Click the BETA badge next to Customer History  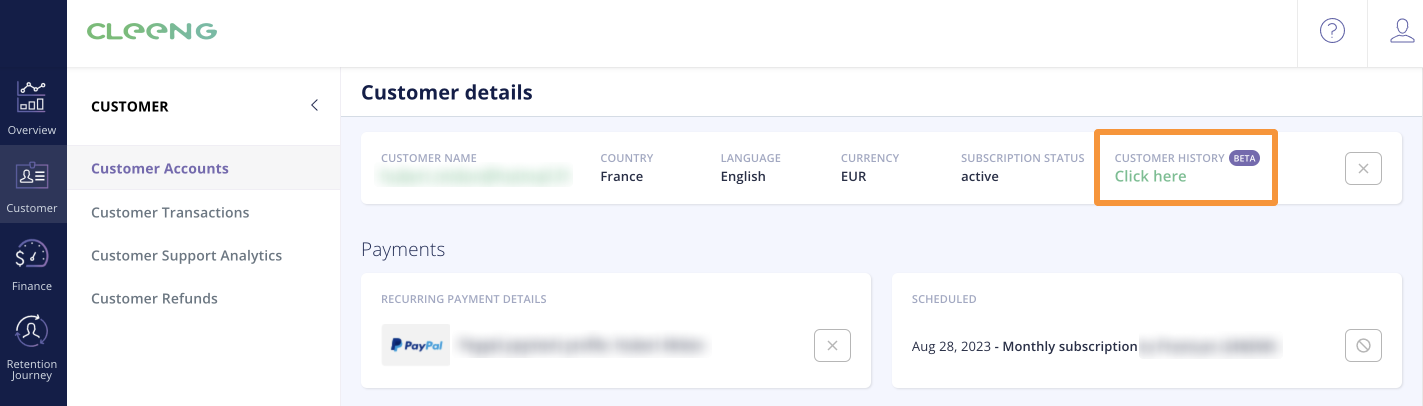1244,158
